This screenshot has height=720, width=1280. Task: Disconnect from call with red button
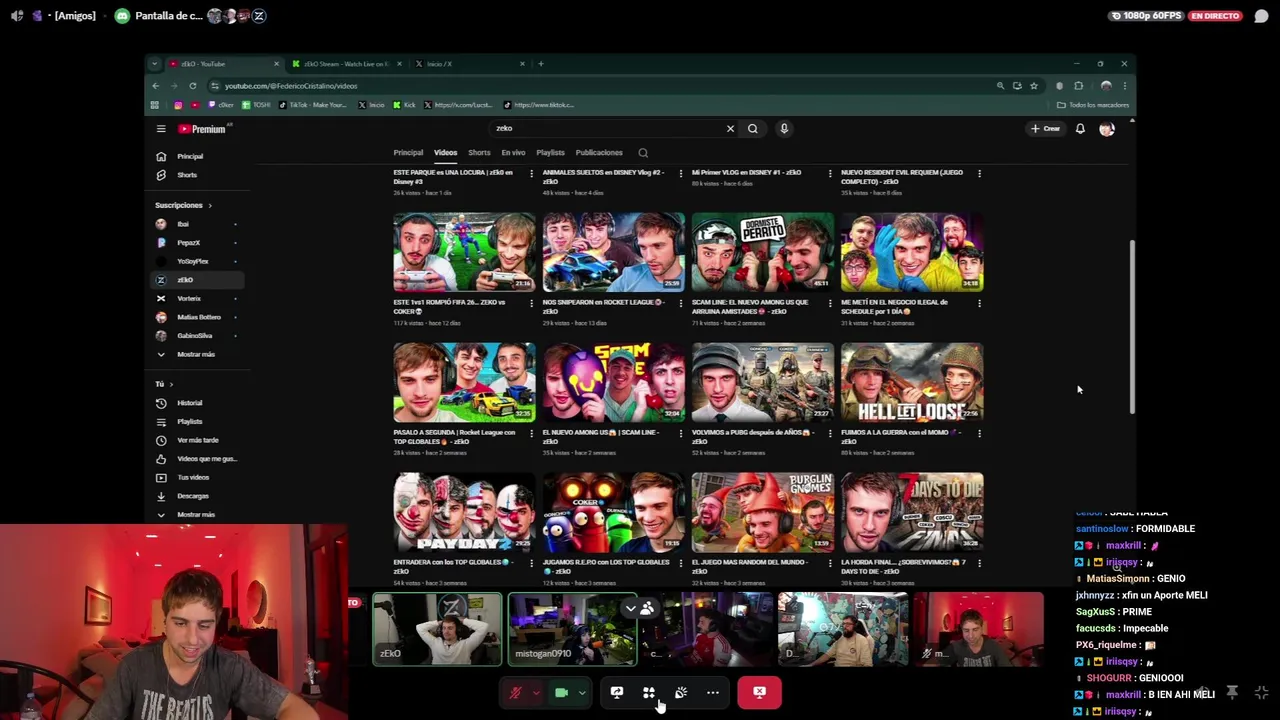[x=759, y=692]
